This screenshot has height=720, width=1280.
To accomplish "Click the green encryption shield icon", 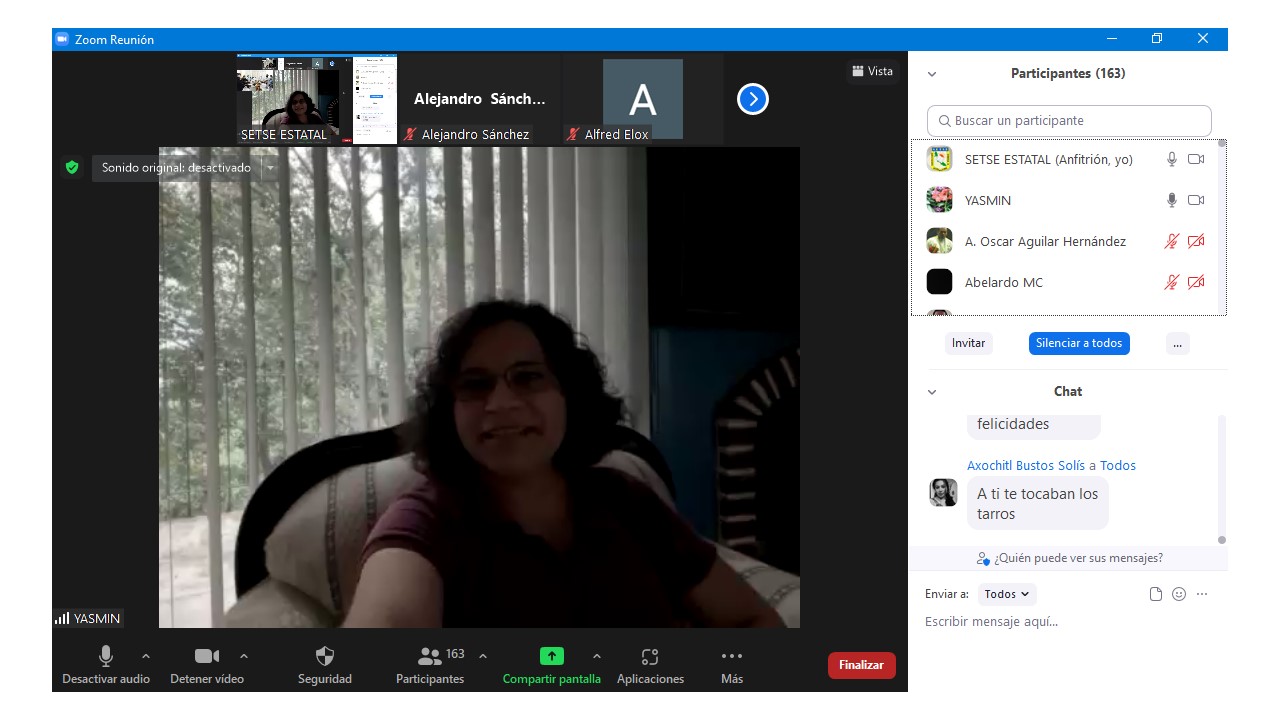I will click(x=72, y=168).
